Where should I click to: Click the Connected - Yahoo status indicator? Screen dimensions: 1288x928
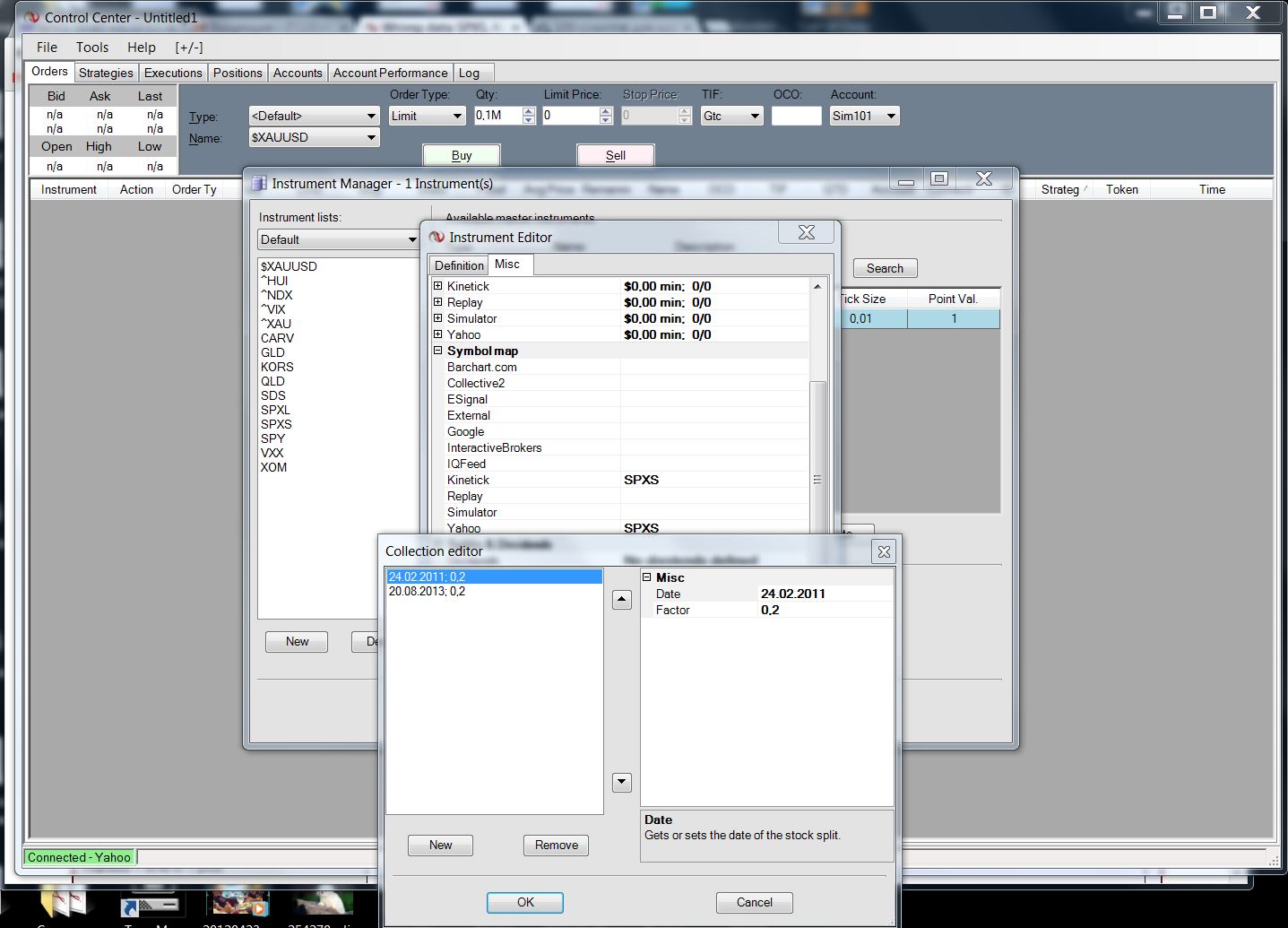point(79,857)
